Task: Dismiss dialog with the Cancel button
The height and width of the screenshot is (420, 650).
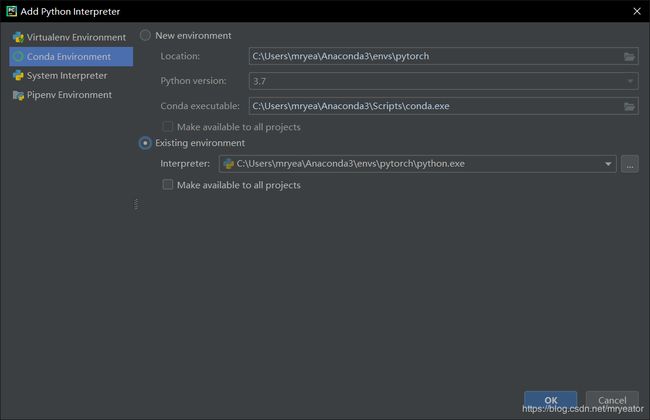Action: [x=612, y=400]
